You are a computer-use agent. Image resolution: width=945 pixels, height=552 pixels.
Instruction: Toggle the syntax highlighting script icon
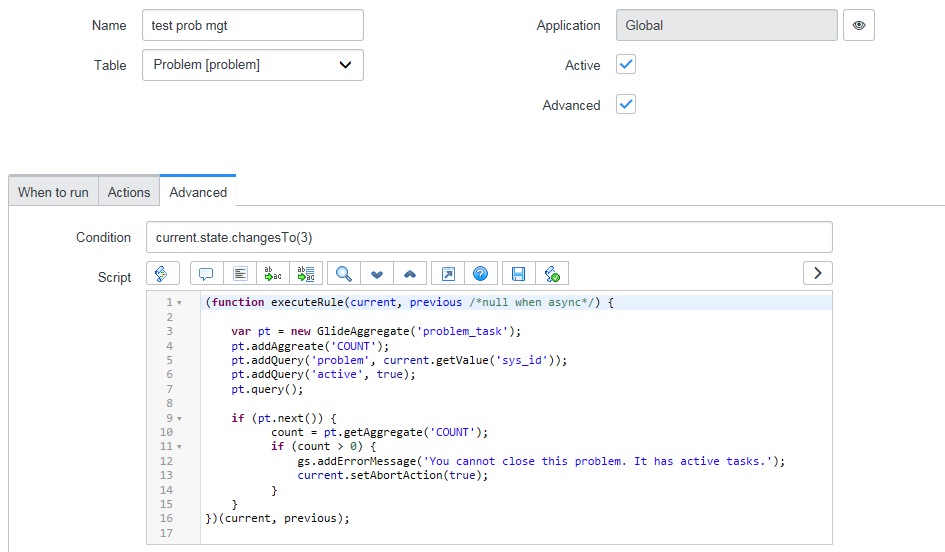(x=163, y=274)
